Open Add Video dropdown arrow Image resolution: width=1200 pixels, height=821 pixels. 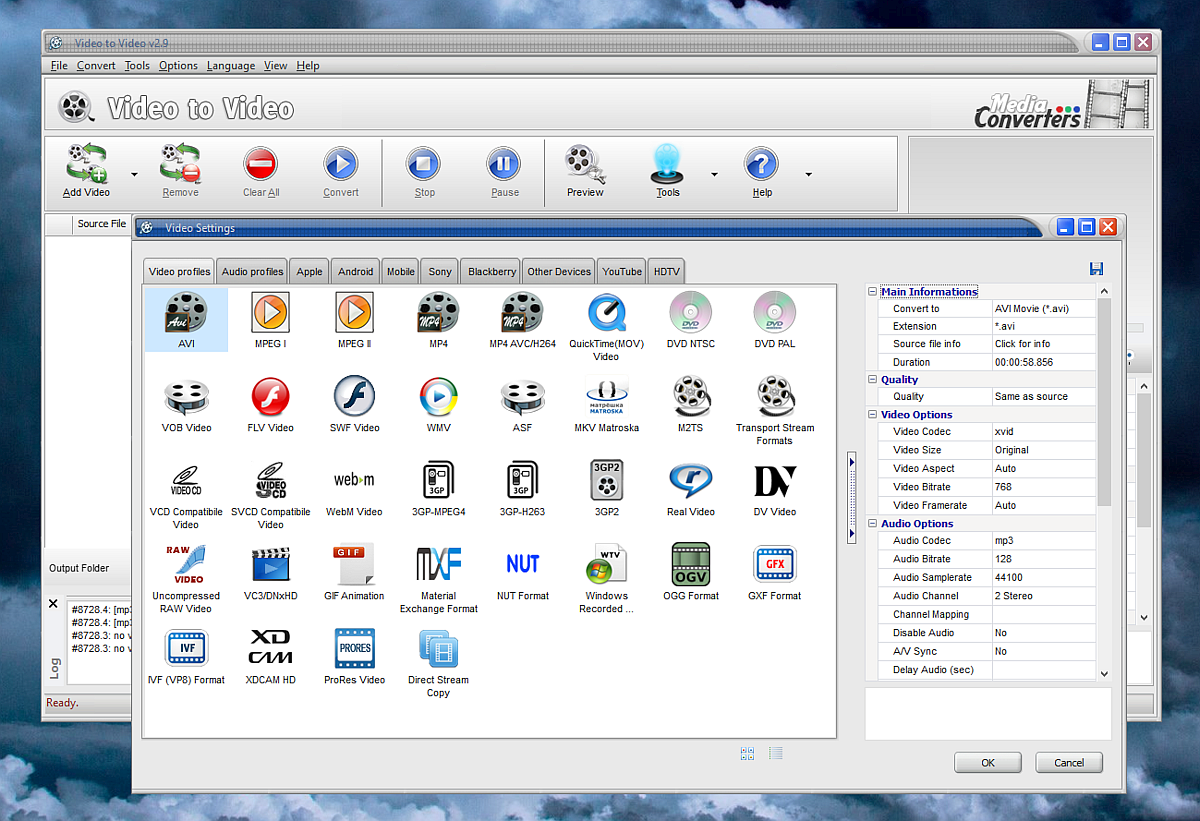tap(134, 174)
